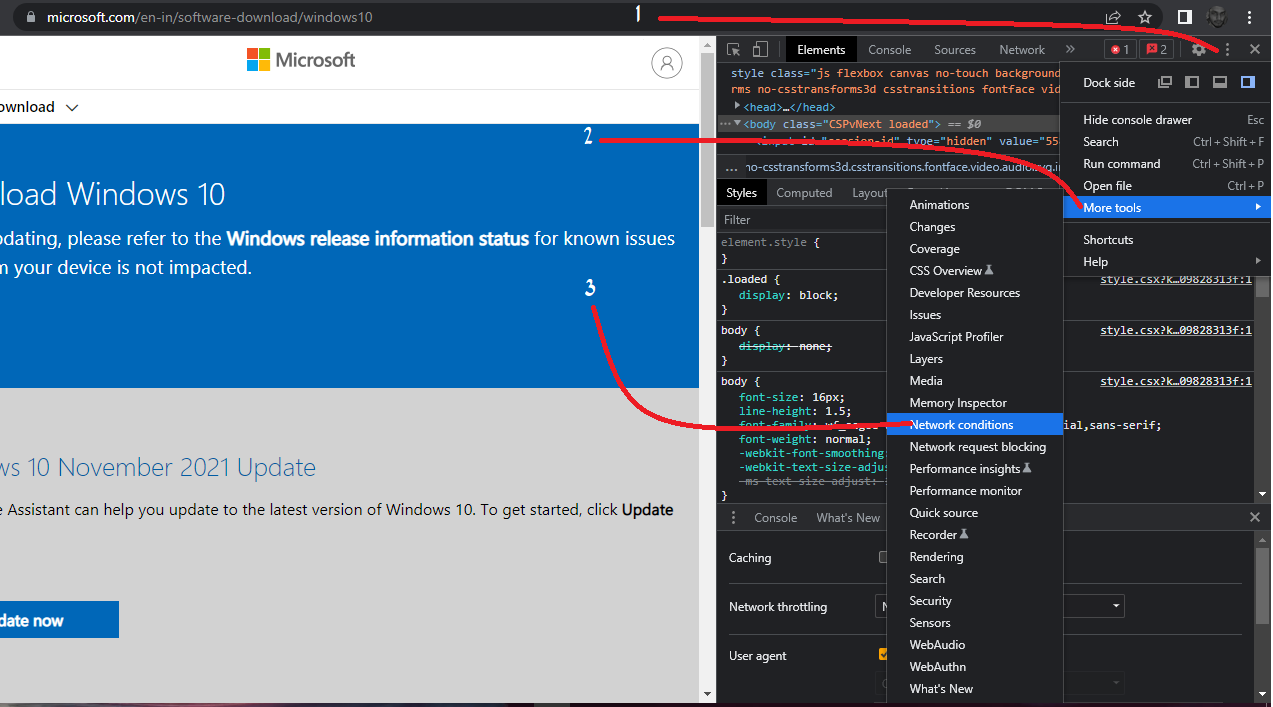Toggle the device toolbar icon
1273x707 pixels.
click(760, 49)
